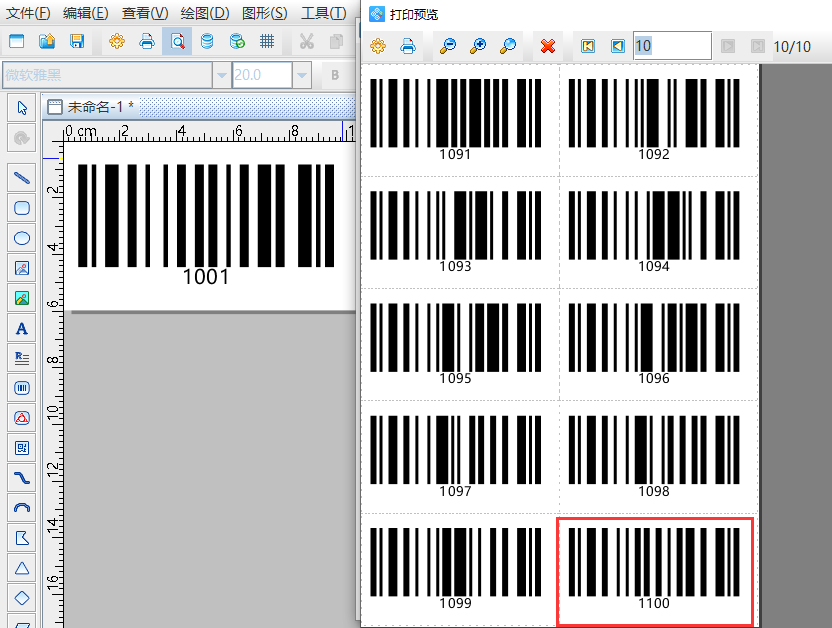This screenshot has width=832, height=628.
Task: Select the rounded rectangle tool
Action: [x=22, y=208]
